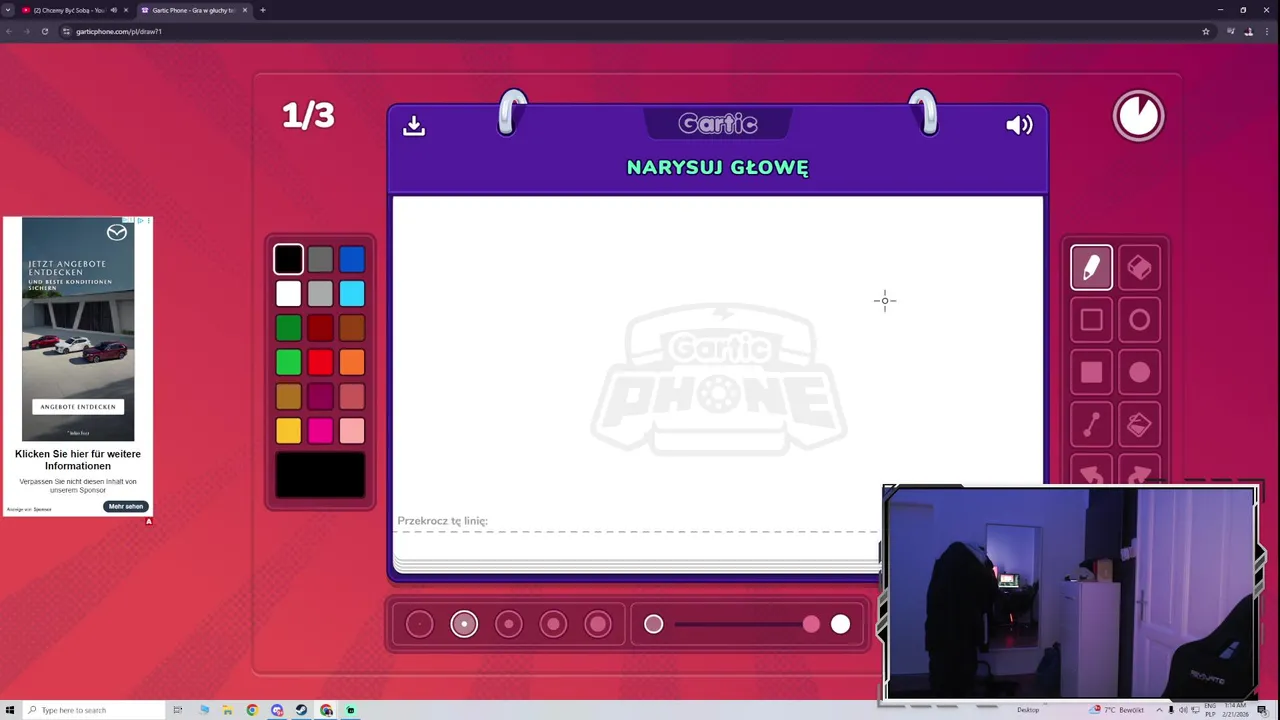The image size is (1280, 720).
Task: Open Klicken Sie hier für weitere Informationen link
Action: 78,460
